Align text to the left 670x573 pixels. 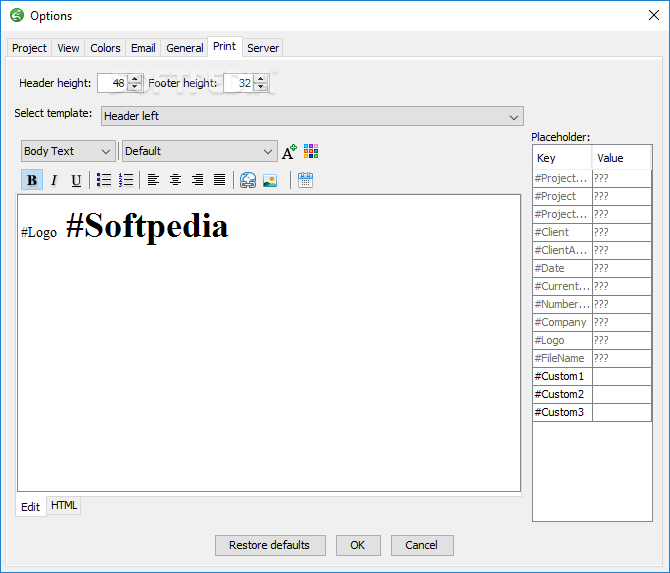pyautogui.click(x=153, y=180)
